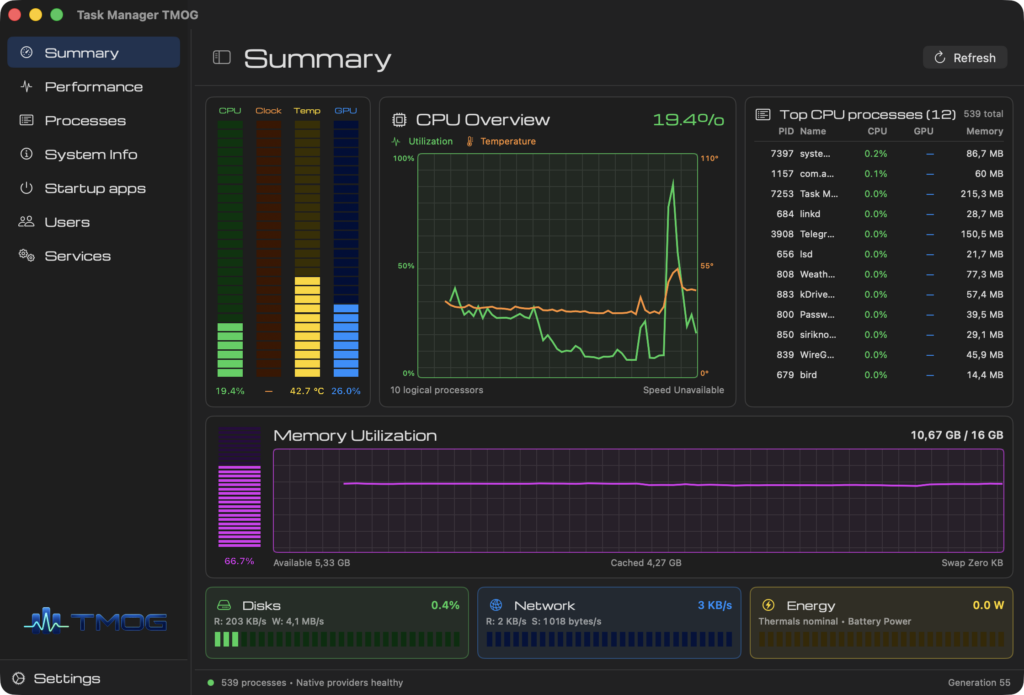Sort processes by the Memory column header
This screenshot has width=1024, height=695.
pos(984,131)
